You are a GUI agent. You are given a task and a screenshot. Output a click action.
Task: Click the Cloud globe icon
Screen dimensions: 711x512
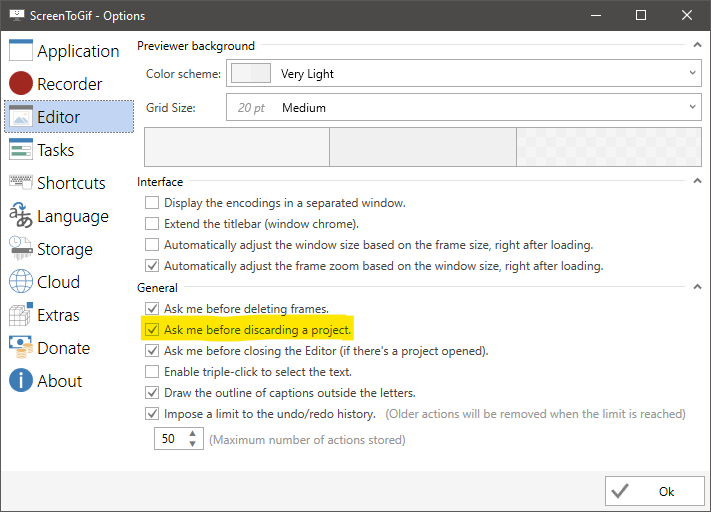pyautogui.click(x=21, y=281)
